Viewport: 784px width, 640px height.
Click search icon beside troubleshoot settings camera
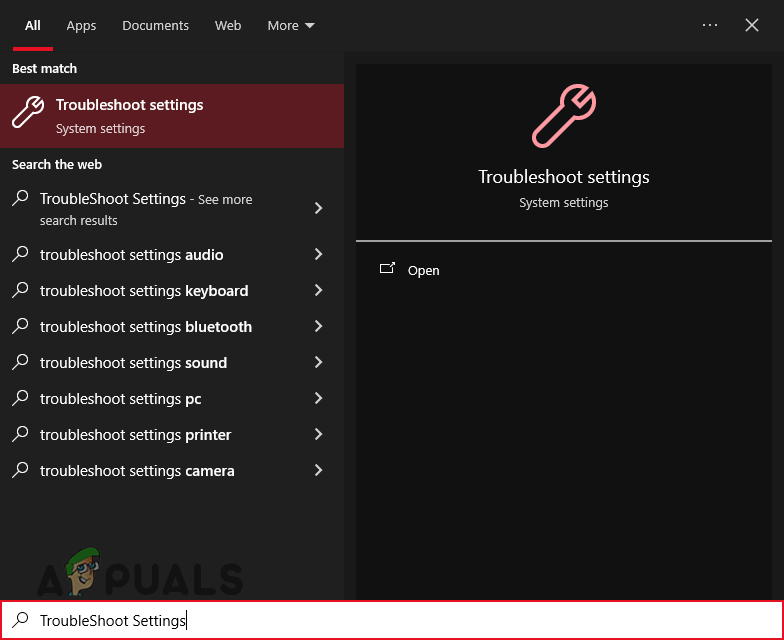[20, 470]
